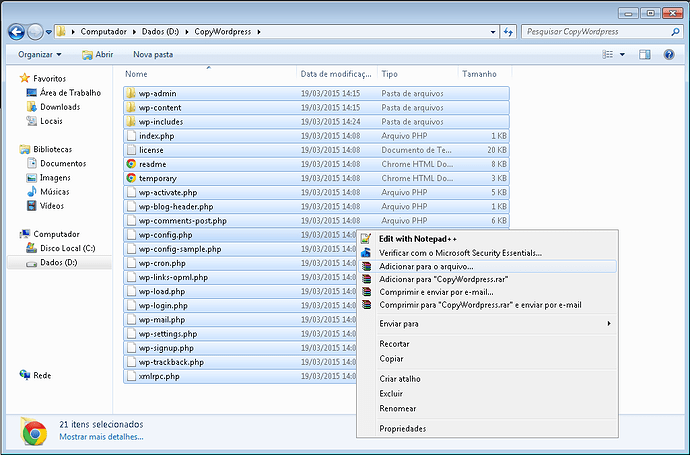Click the Forward navigation arrow
Viewport: 690px width, 455px height.
pos(35,32)
